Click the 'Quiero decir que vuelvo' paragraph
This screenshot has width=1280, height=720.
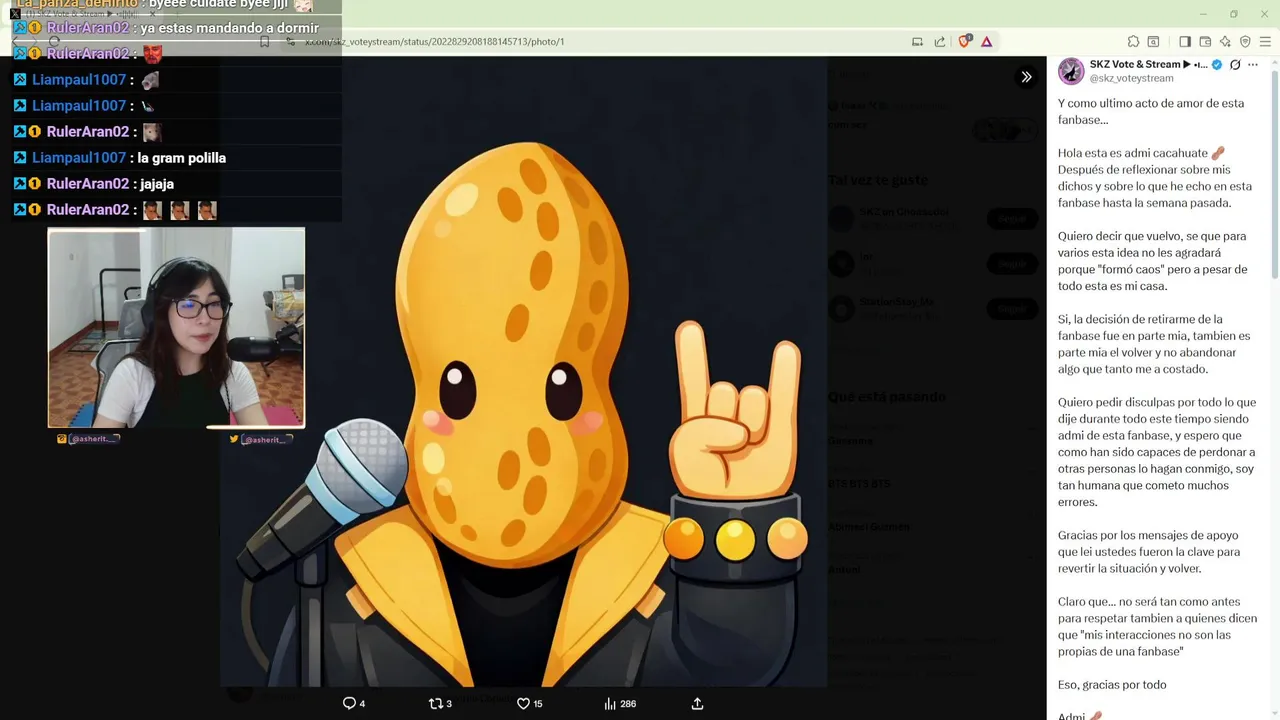pos(1153,261)
